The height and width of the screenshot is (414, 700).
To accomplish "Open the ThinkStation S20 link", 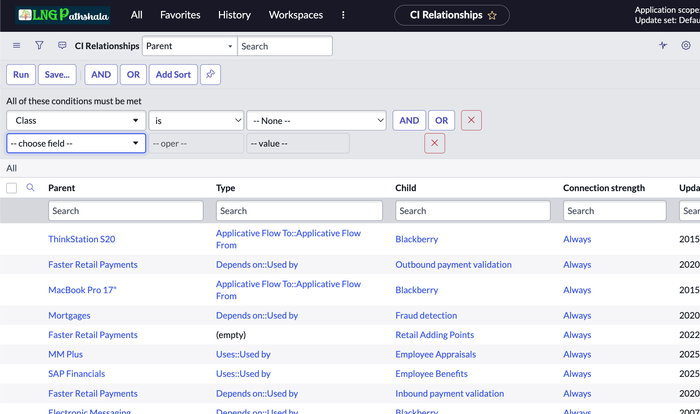I will 82,239.
